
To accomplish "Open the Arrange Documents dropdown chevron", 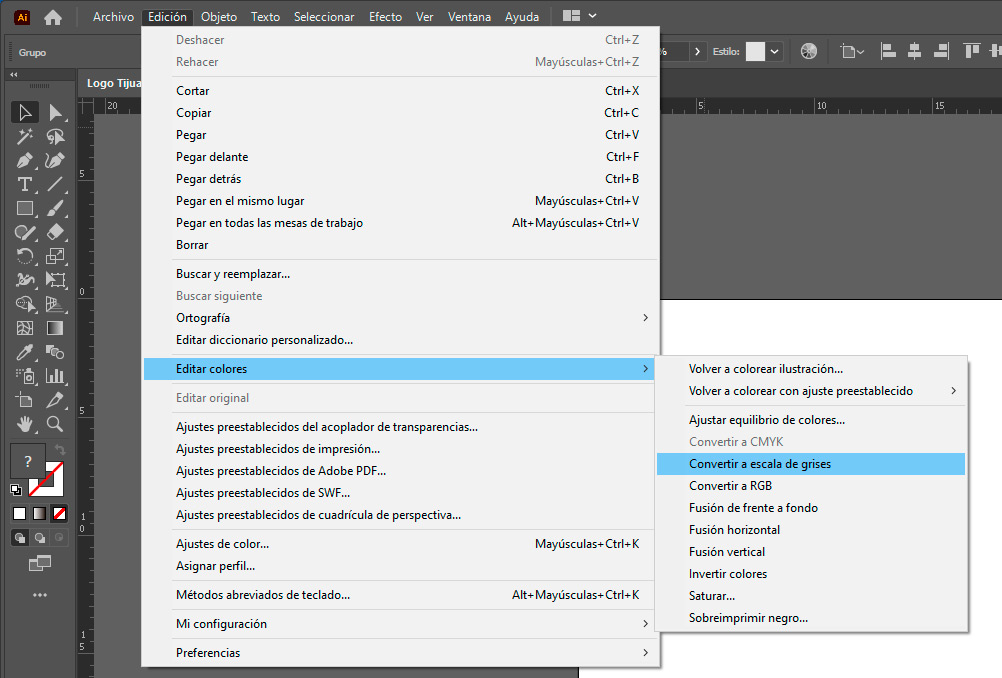I will [592, 16].
